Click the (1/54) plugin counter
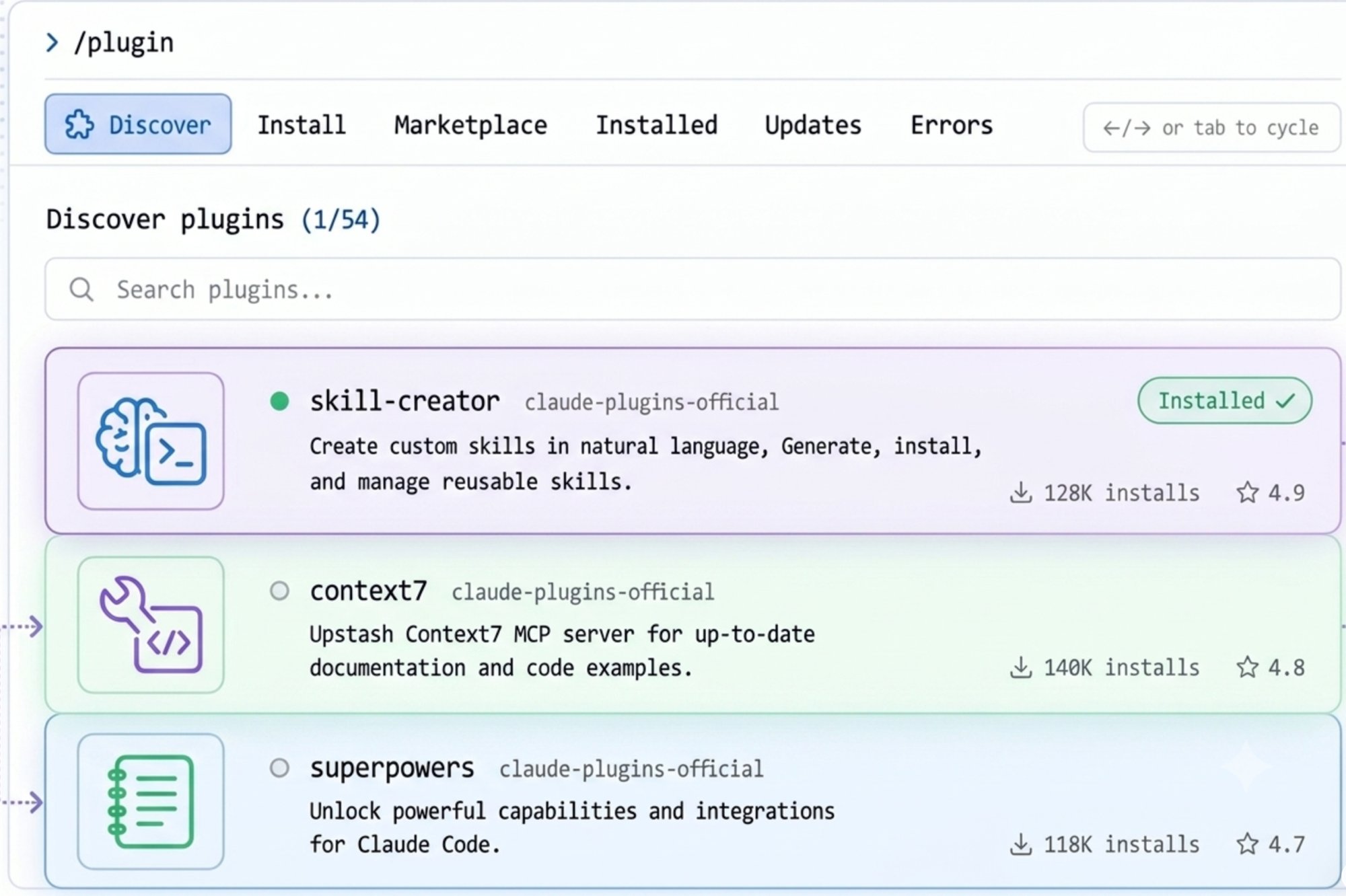Screen dimensions: 1346x896 (341, 220)
